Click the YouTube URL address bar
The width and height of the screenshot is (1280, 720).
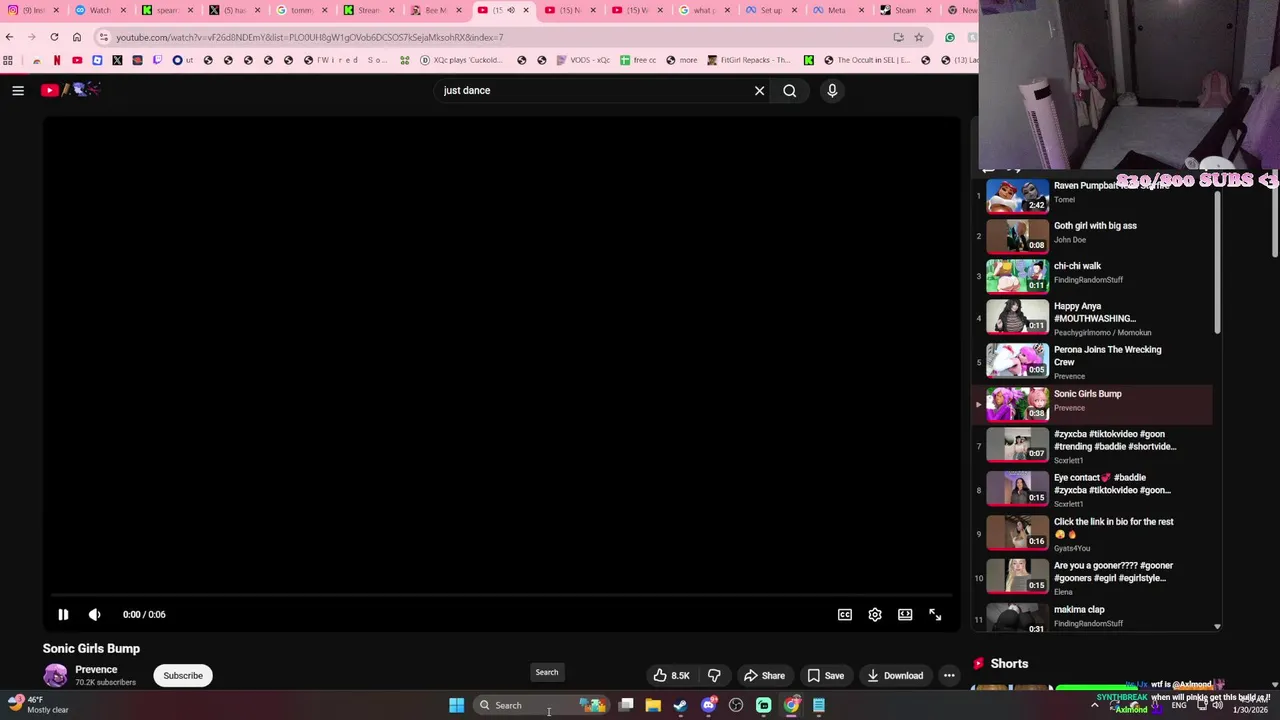[x=500, y=37]
